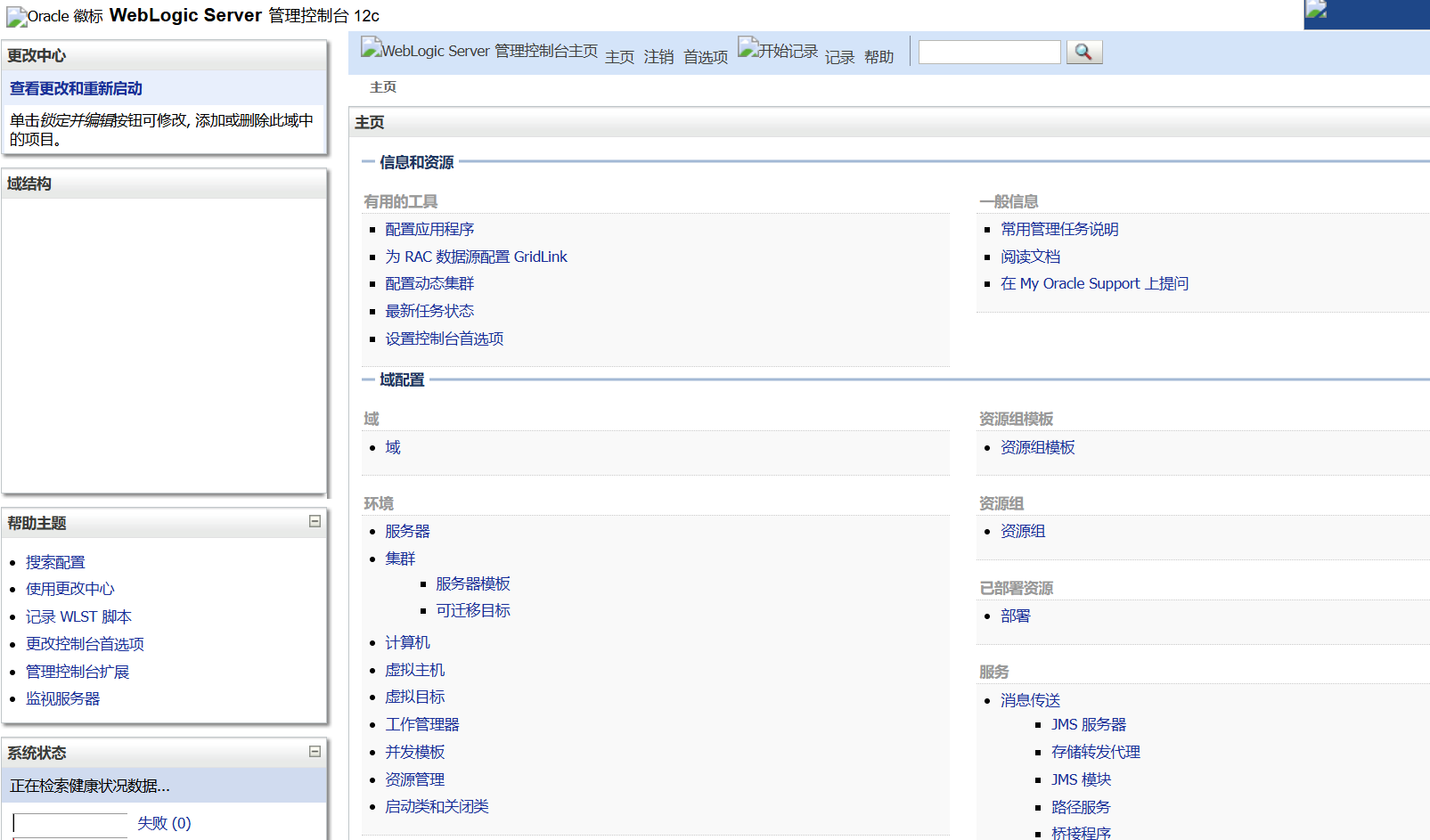1430x840 pixels.
Task: Open 存储转发代理 link
Action: point(1096,752)
